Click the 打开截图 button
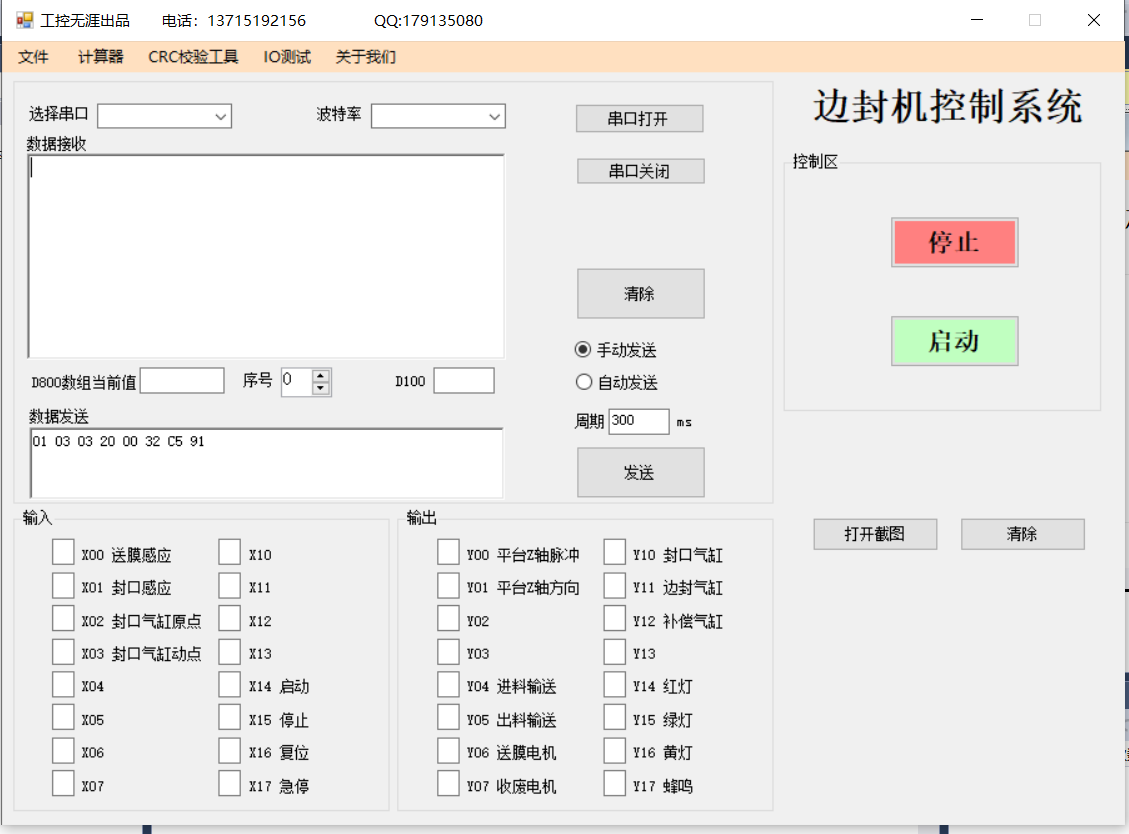This screenshot has width=1129, height=834. (x=875, y=534)
